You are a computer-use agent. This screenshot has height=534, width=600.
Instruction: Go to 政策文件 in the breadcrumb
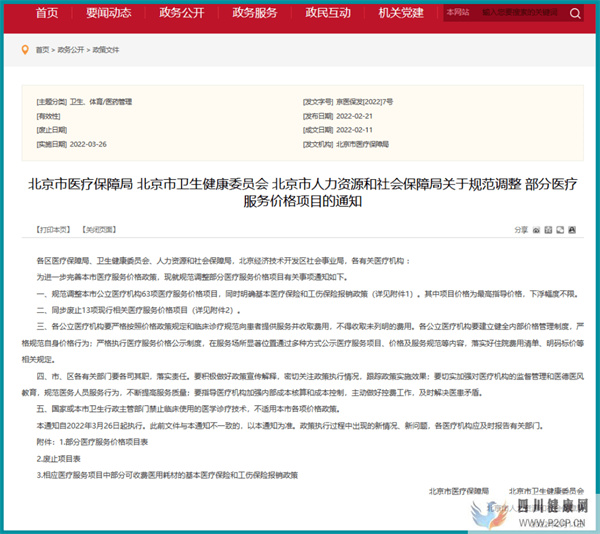(106, 50)
